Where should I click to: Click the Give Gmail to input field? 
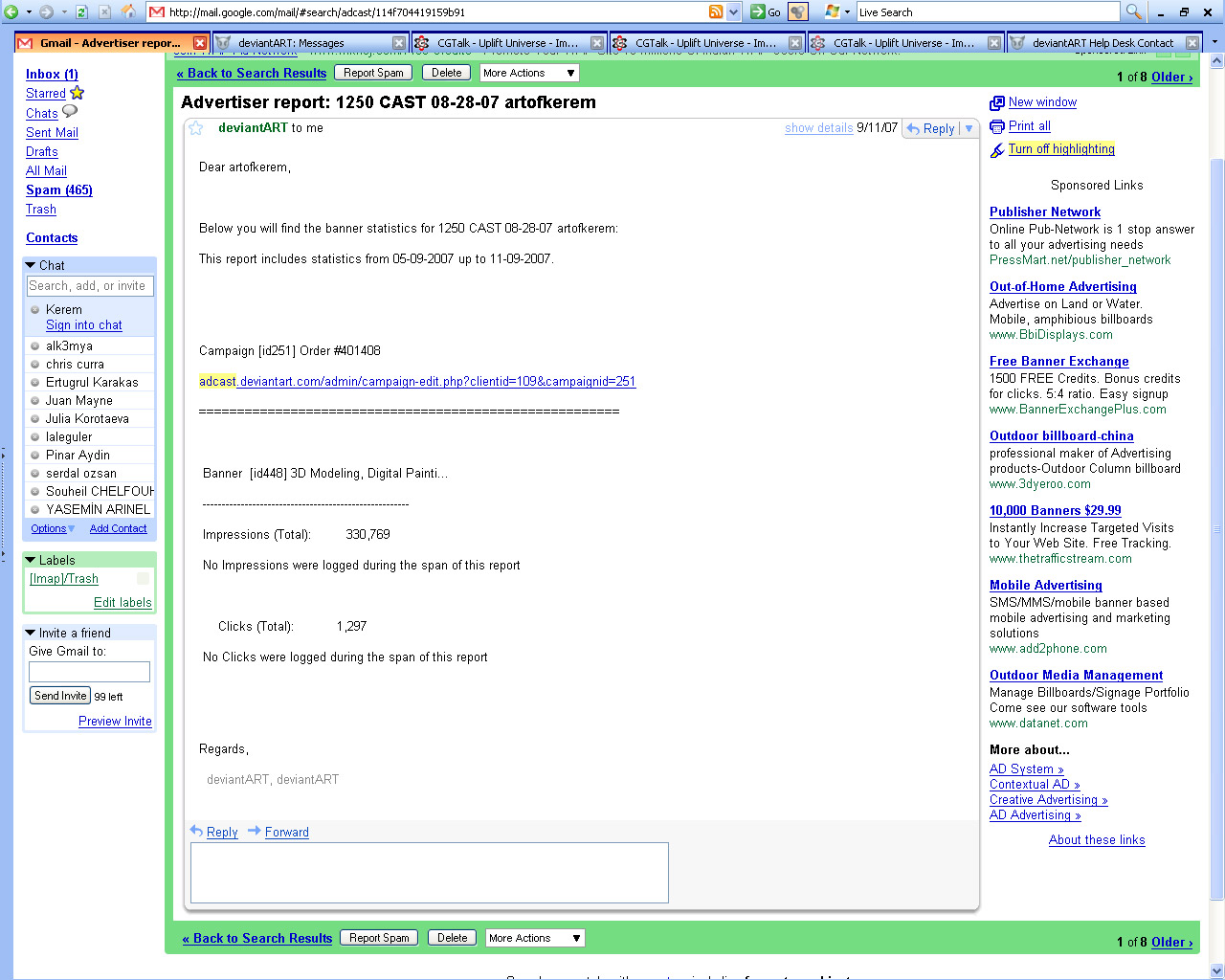point(89,672)
